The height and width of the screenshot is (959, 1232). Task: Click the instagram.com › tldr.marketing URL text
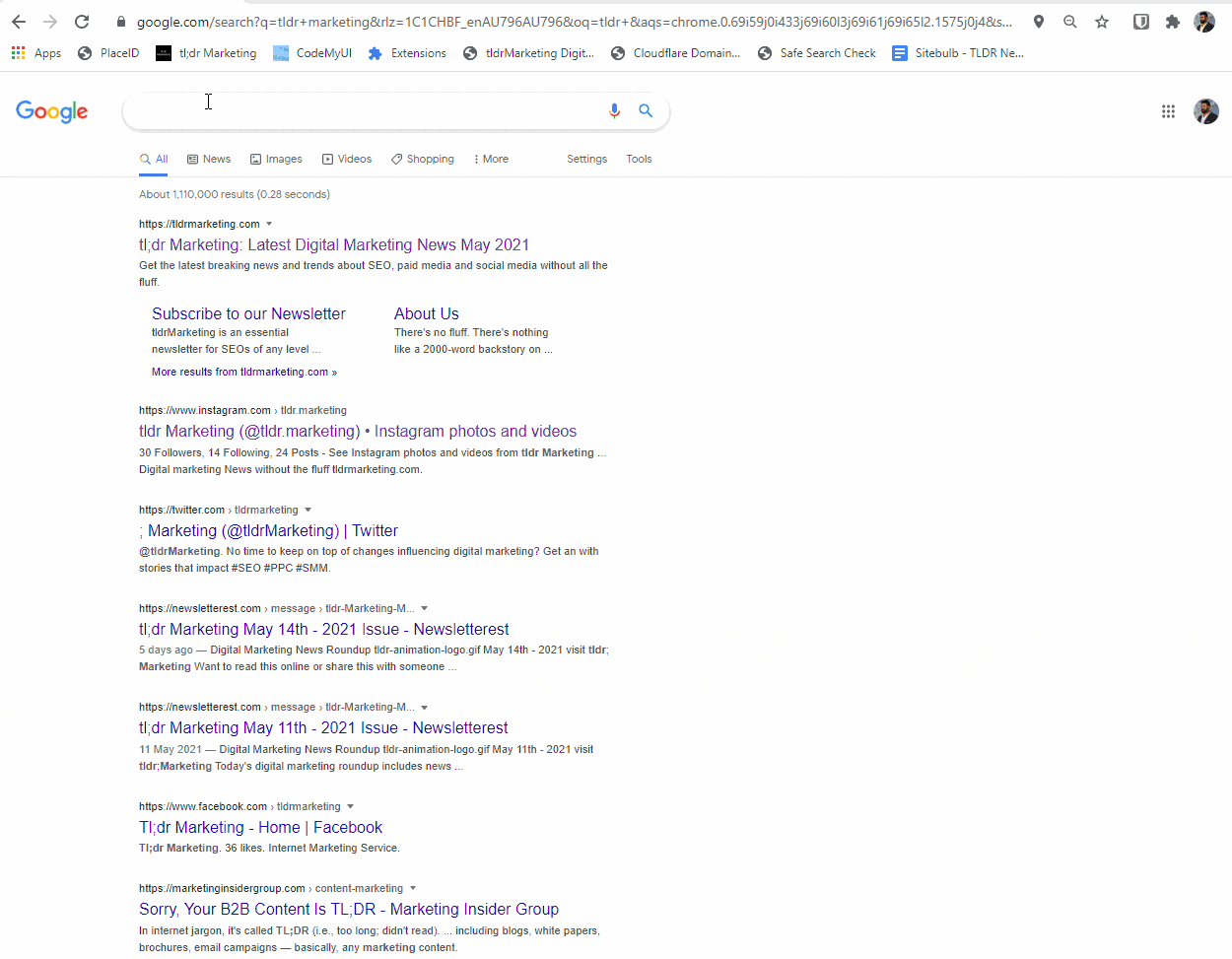tap(242, 410)
